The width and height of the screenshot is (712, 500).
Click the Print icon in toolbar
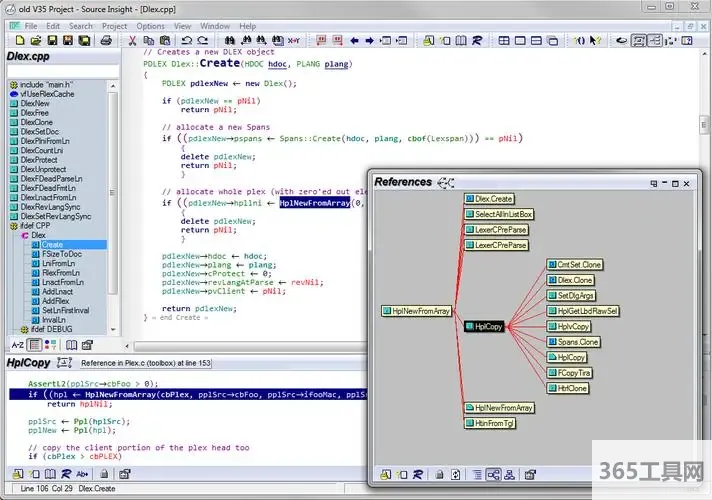pyautogui.click(x=107, y=41)
